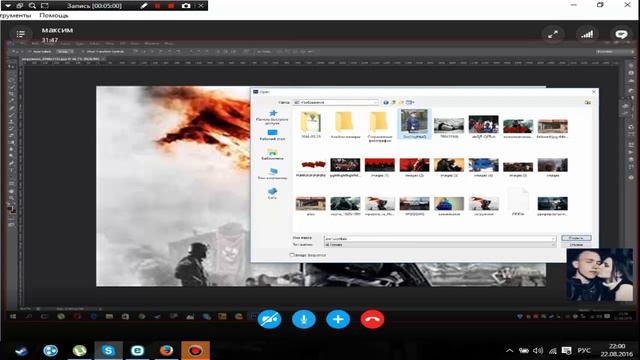This screenshot has height=360, width=640.
Task: End the call with the red hang-up button
Action: tap(372, 319)
